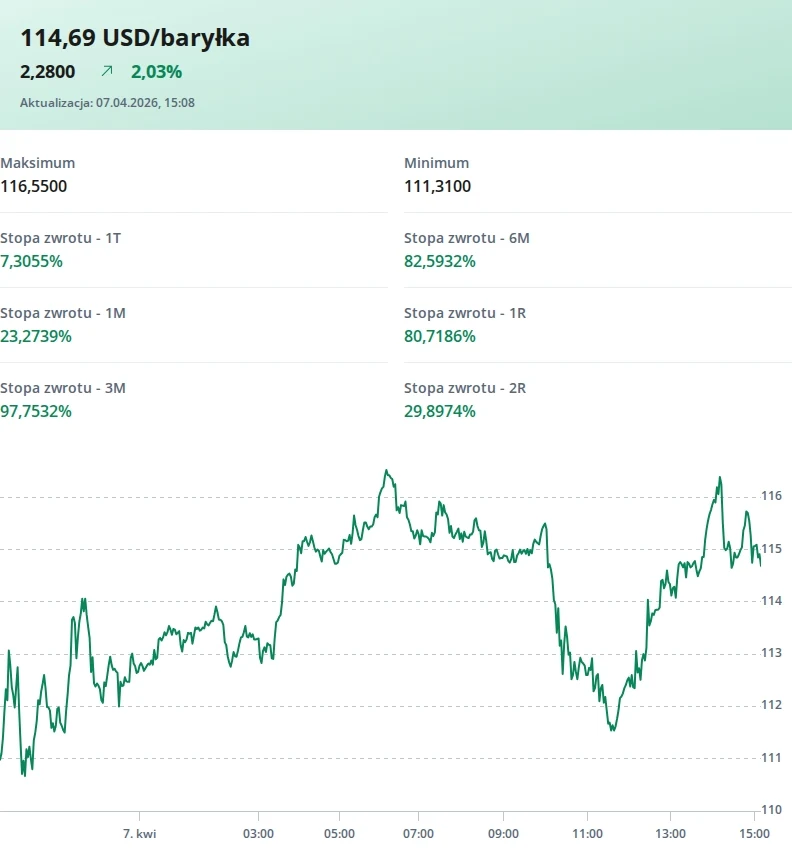
Task: Click the Aktualizacja timestamp text
Action: 107,102
